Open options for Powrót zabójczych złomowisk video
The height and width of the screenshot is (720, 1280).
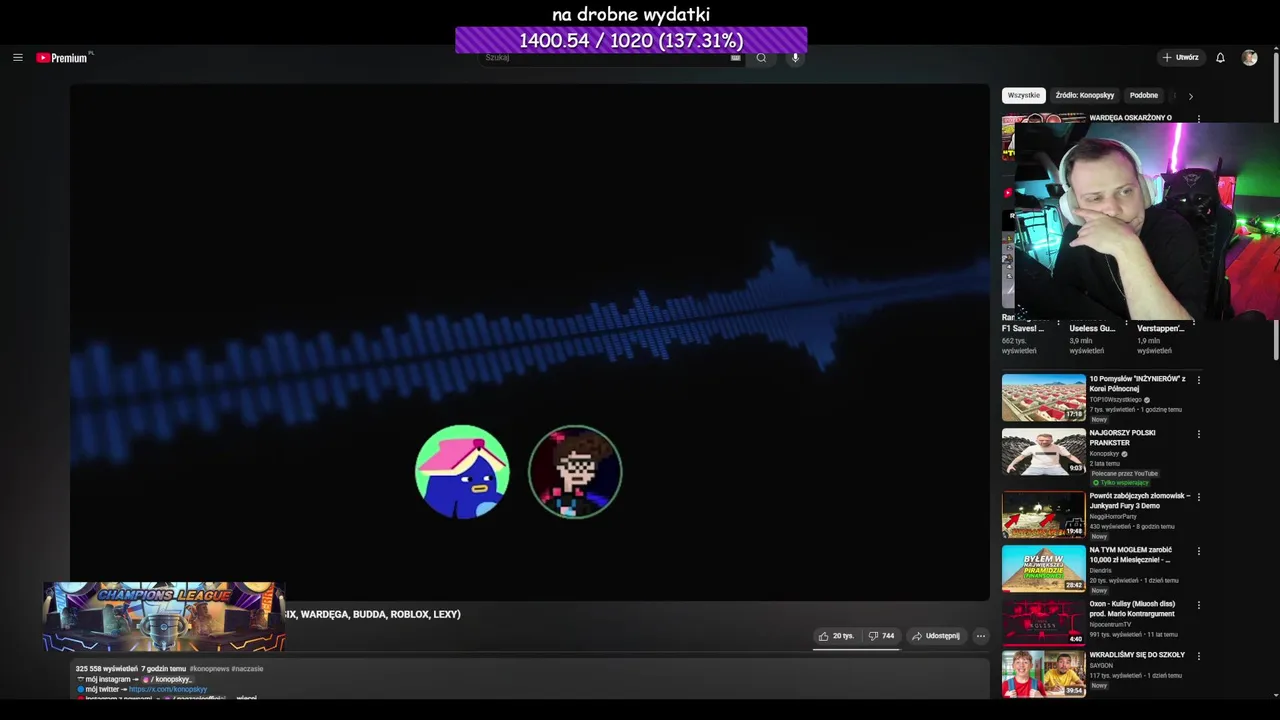(1199, 497)
